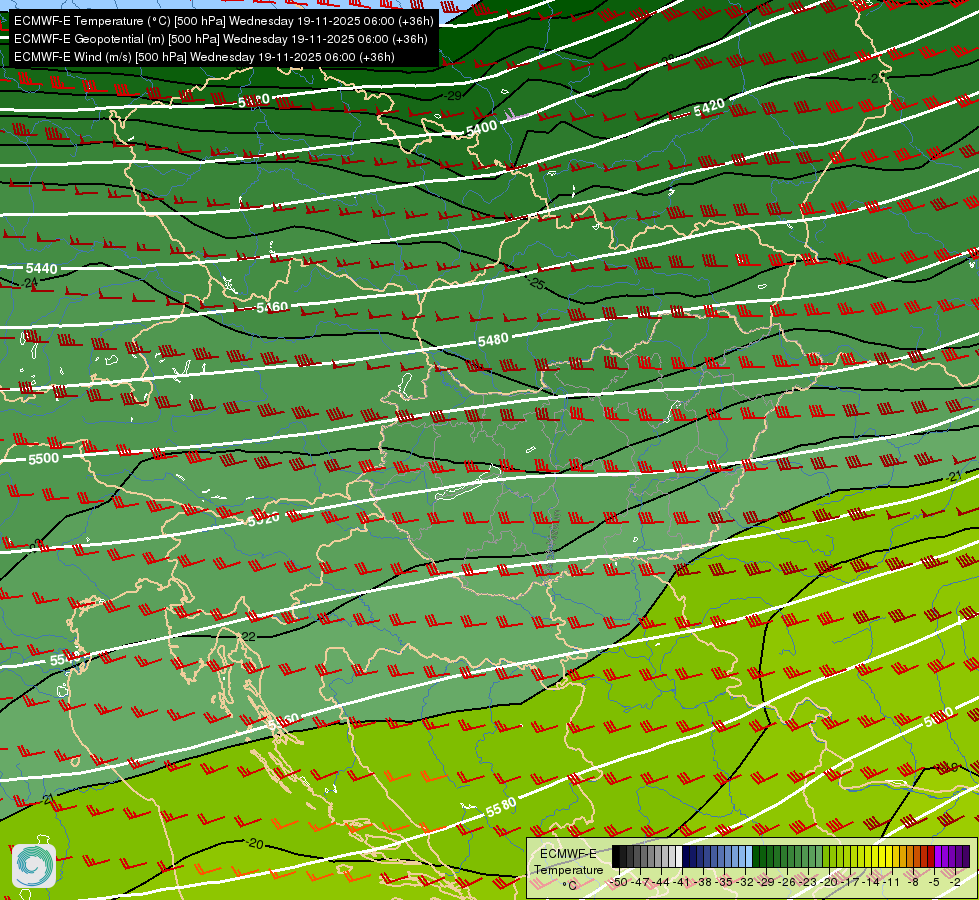Click the -8 tick label in the legend
Screen dimensions: 979x900
913,883
